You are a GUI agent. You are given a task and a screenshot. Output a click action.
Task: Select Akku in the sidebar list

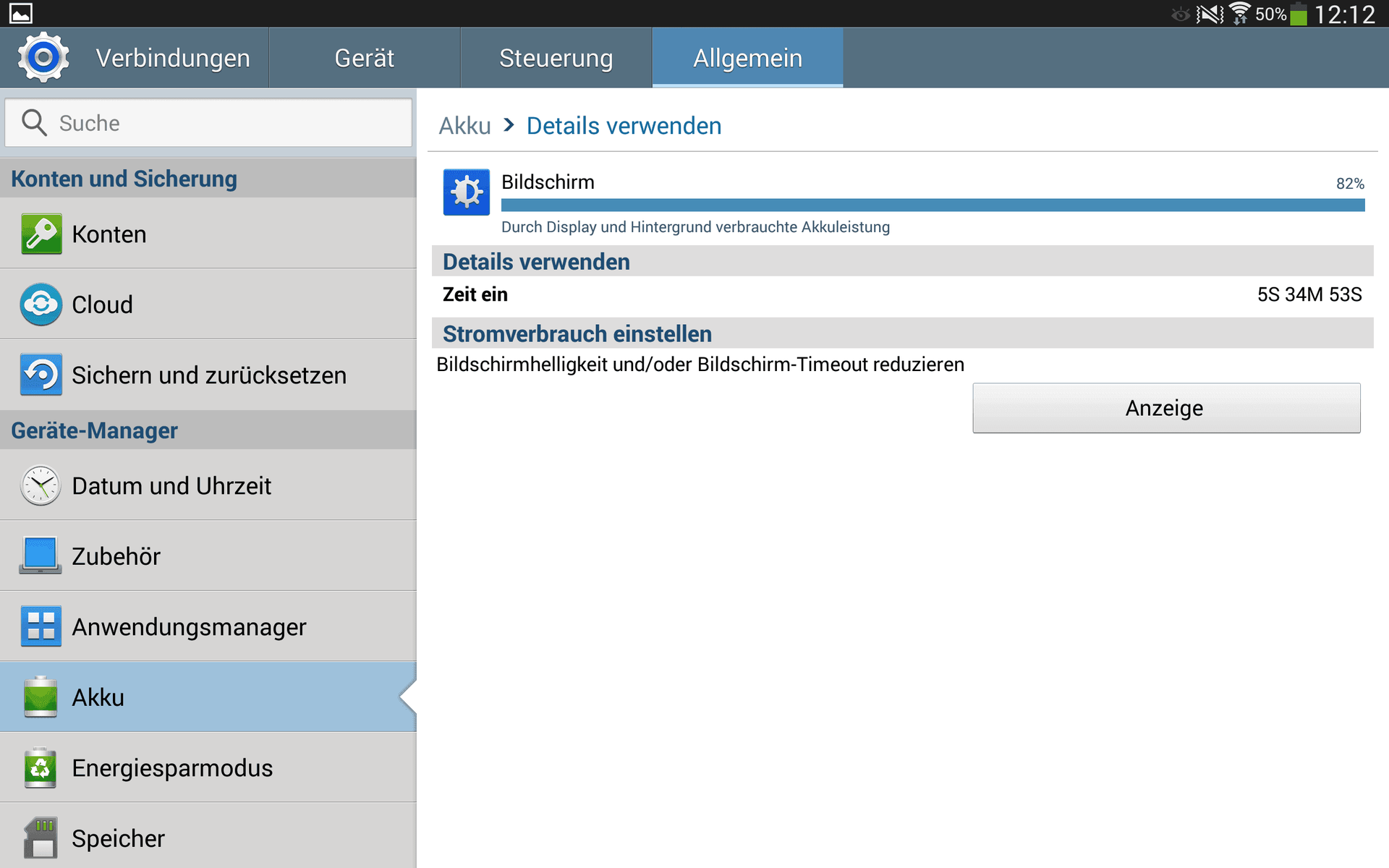pos(208,697)
